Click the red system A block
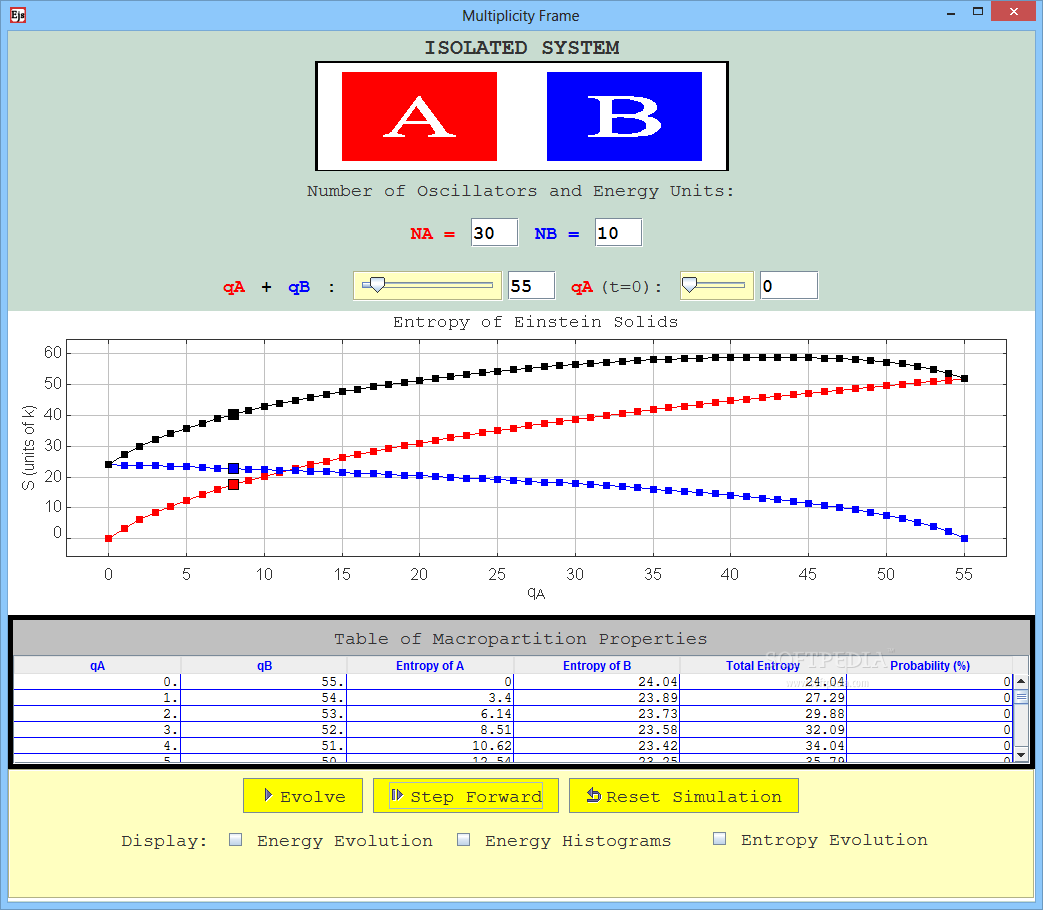 [419, 116]
